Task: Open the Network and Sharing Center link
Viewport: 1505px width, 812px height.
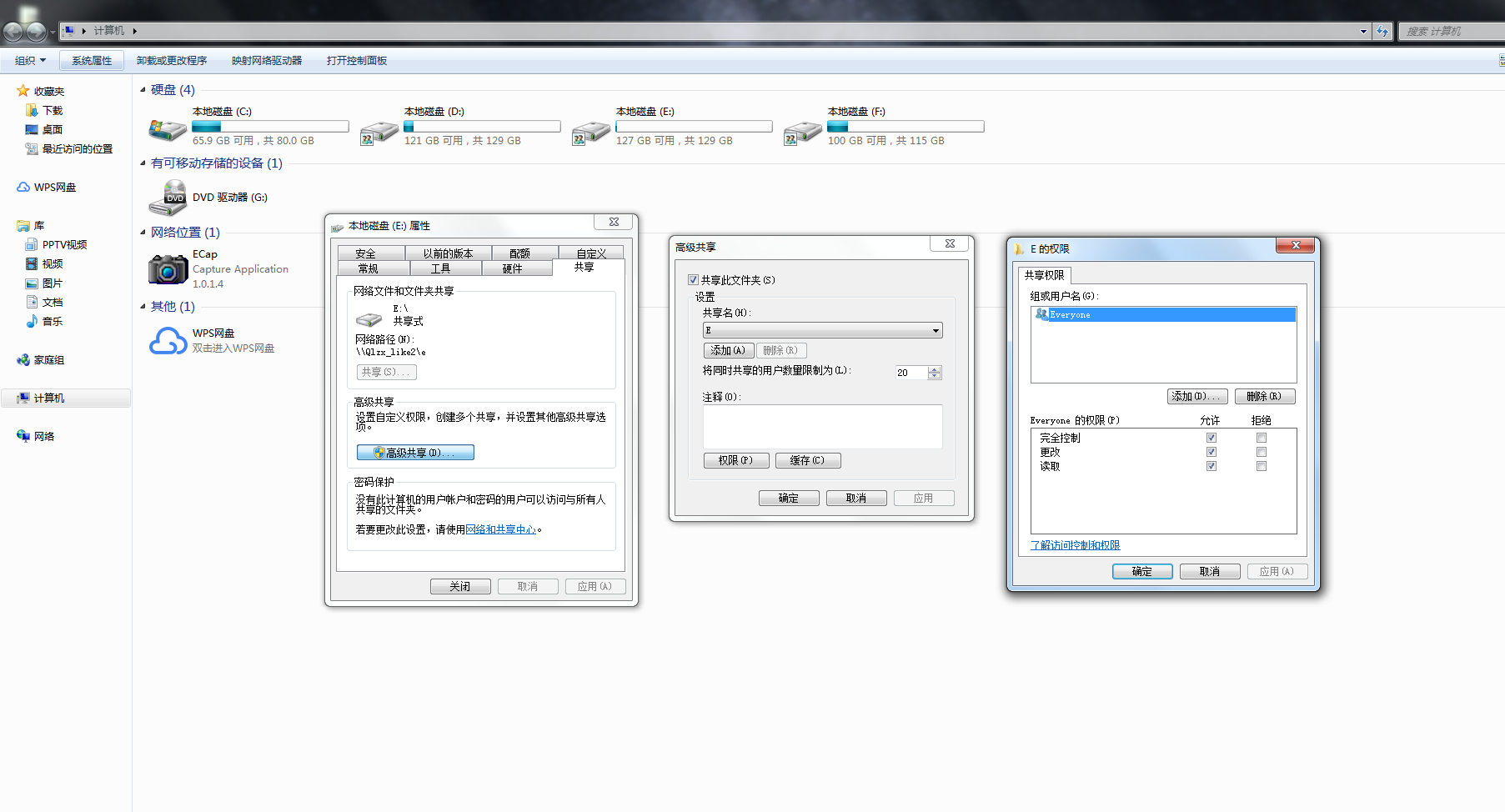Action: coord(500,529)
